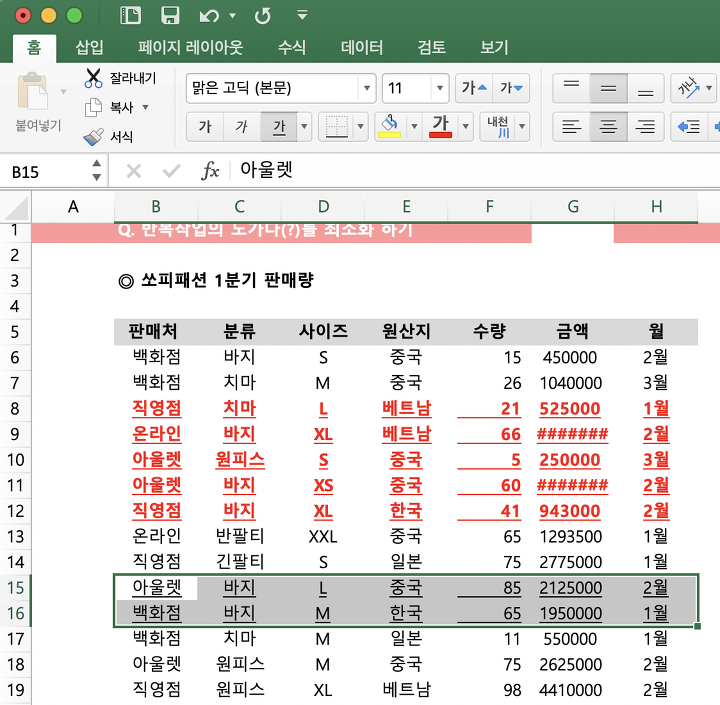The height and width of the screenshot is (705, 720).
Task: Switch to the 페이지 레이아웃 tab
Action: (x=190, y=47)
